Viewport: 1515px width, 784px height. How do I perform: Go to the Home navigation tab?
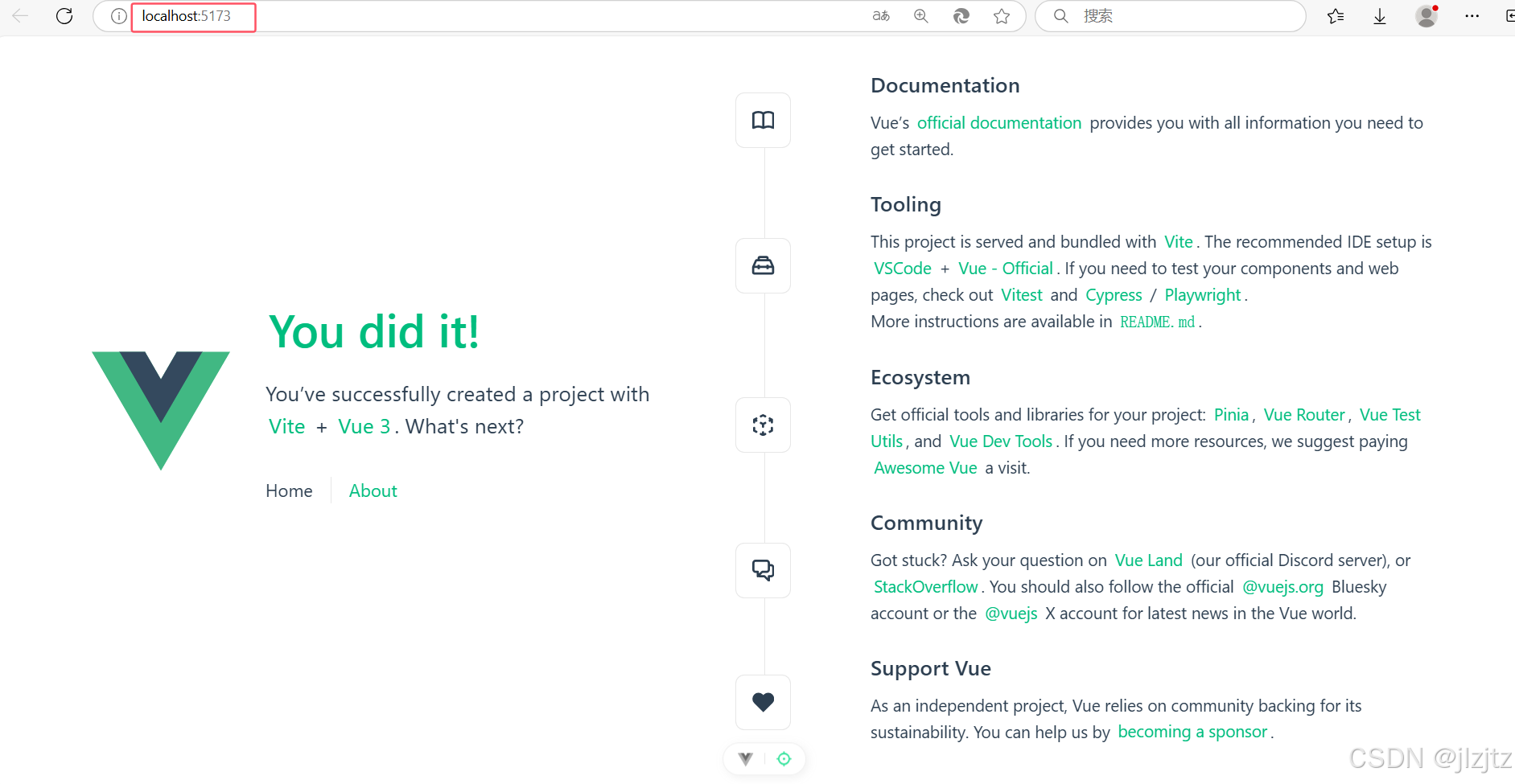click(x=289, y=491)
